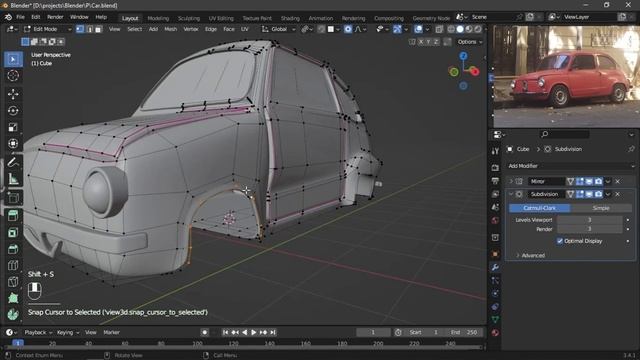Screen dimensions: 640x360
Task: Remove the Mirror modifier
Action: pos(618,181)
